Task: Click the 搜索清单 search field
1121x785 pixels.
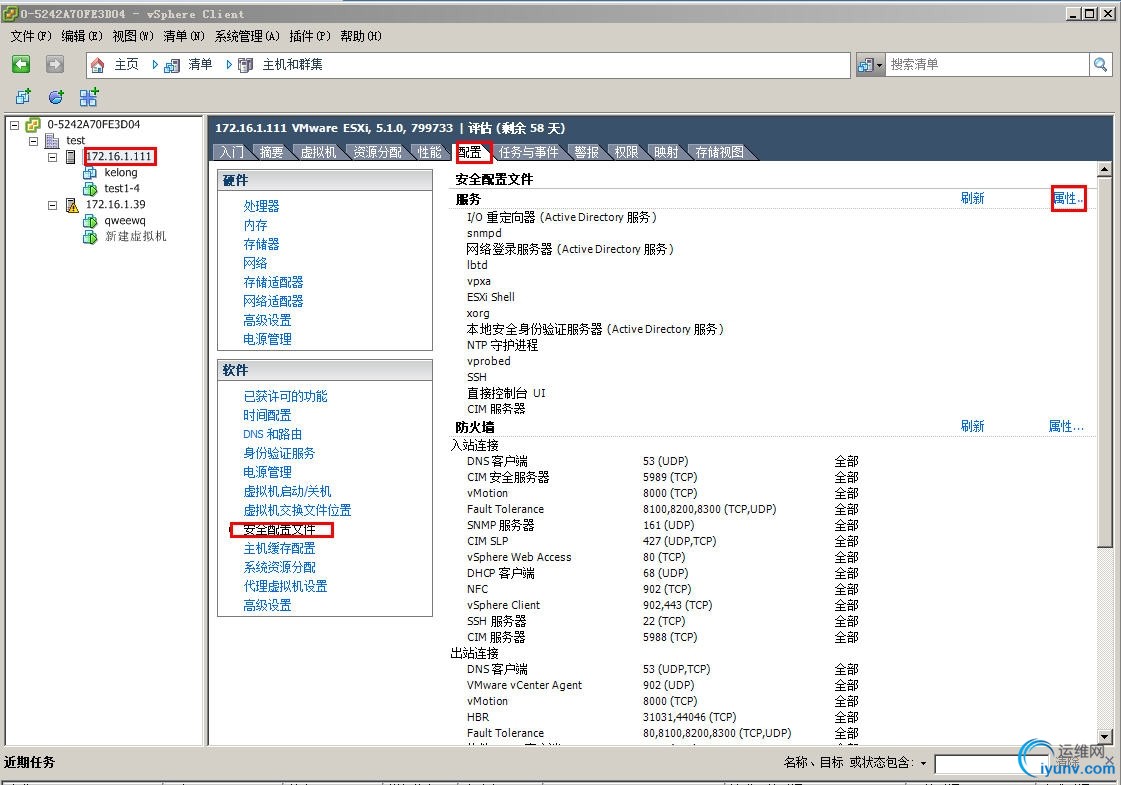Action: point(988,65)
